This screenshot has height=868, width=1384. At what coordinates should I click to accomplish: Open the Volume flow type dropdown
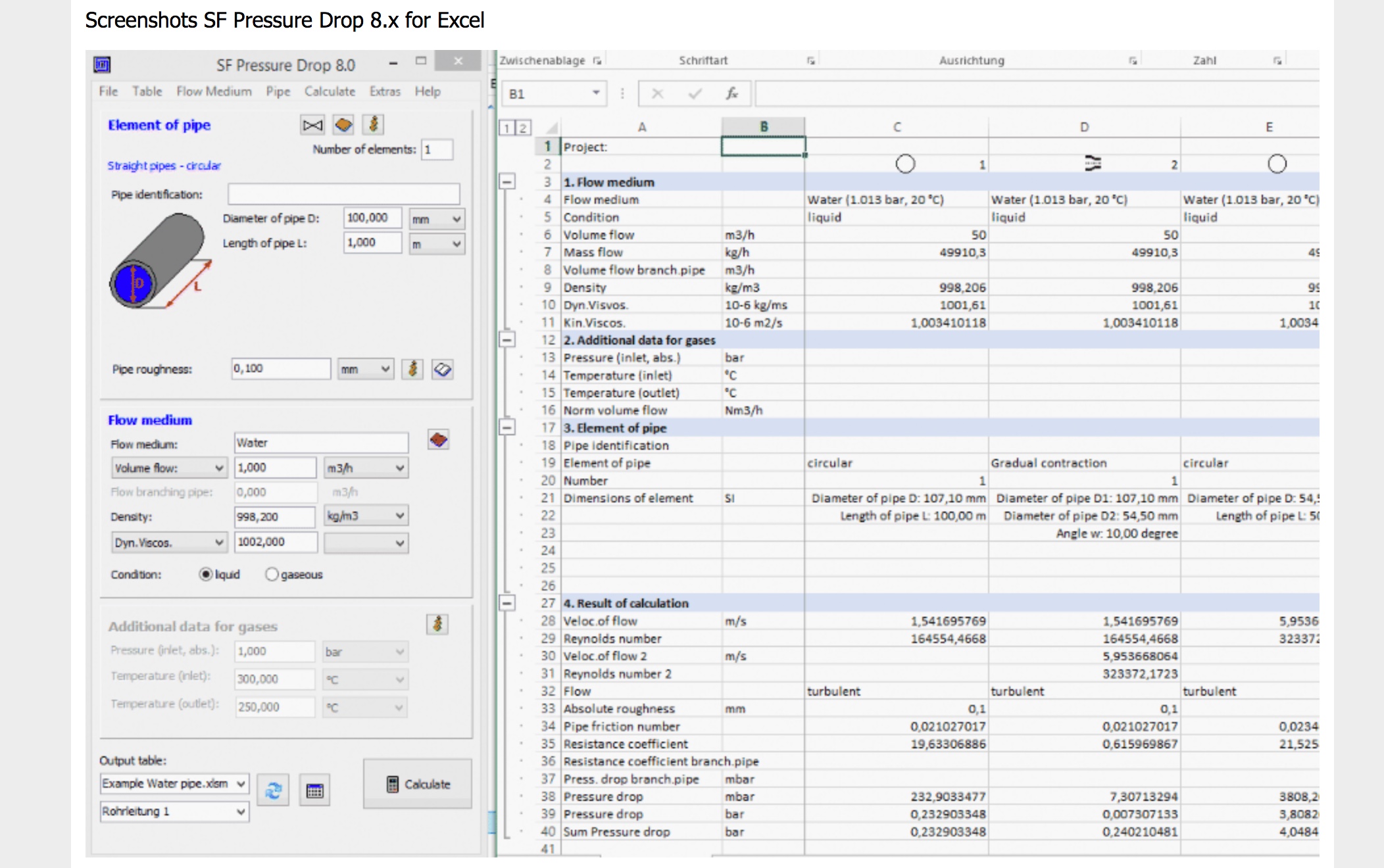click(169, 468)
